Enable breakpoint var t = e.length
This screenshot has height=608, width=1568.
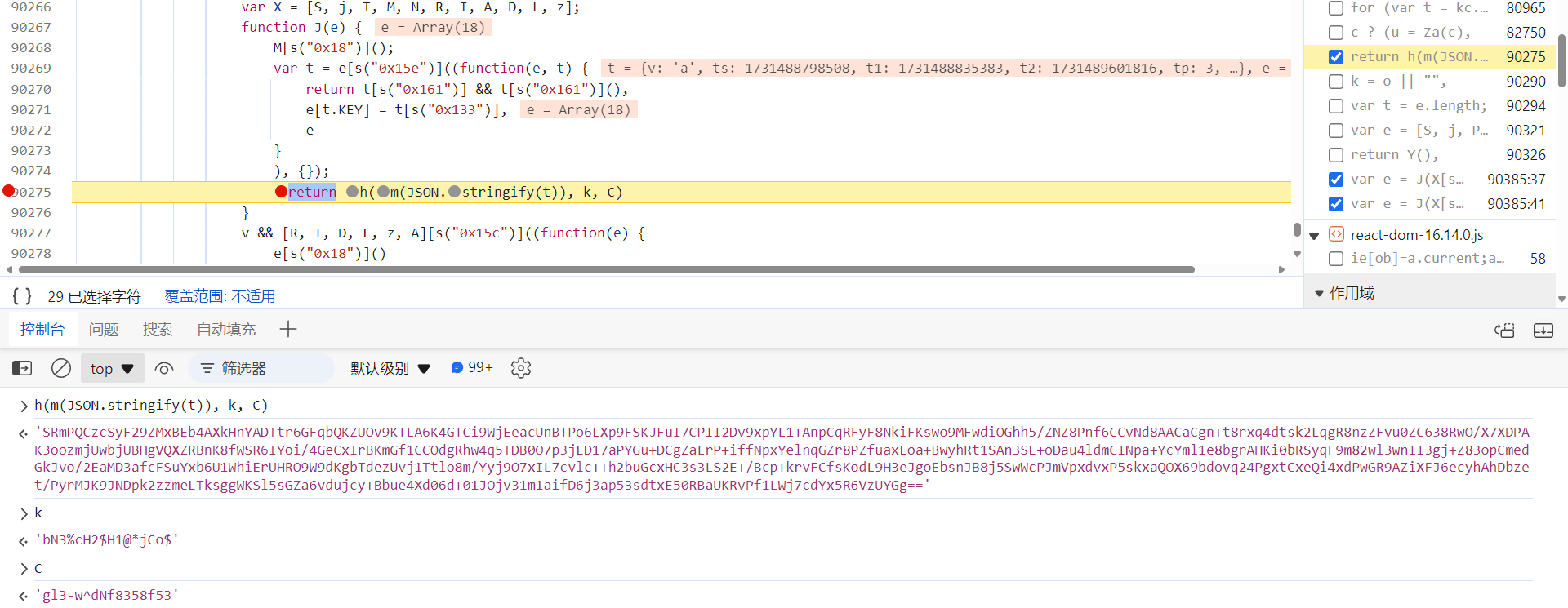[x=1336, y=106]
